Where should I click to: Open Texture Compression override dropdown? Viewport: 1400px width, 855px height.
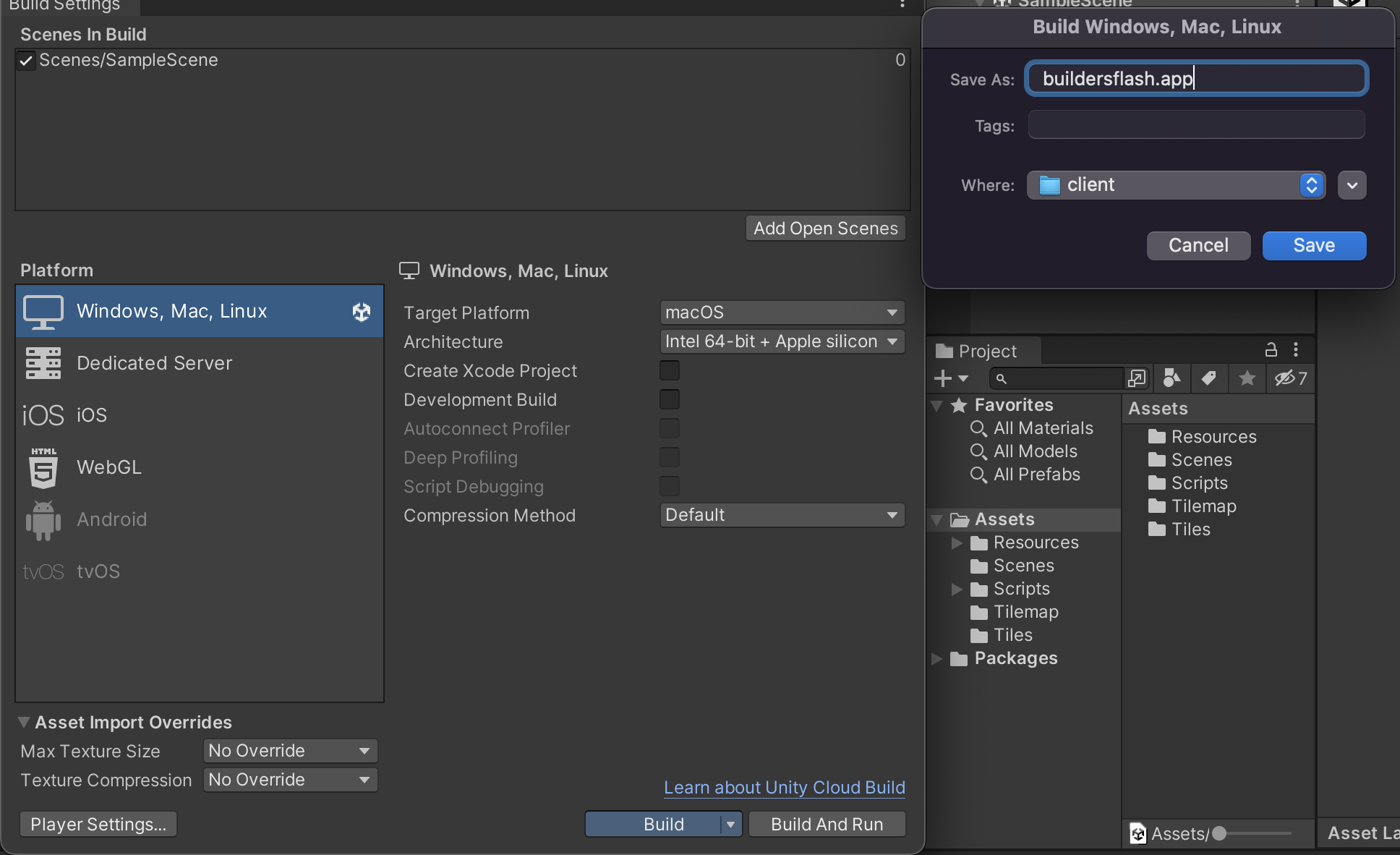click(x=290, y=780)
